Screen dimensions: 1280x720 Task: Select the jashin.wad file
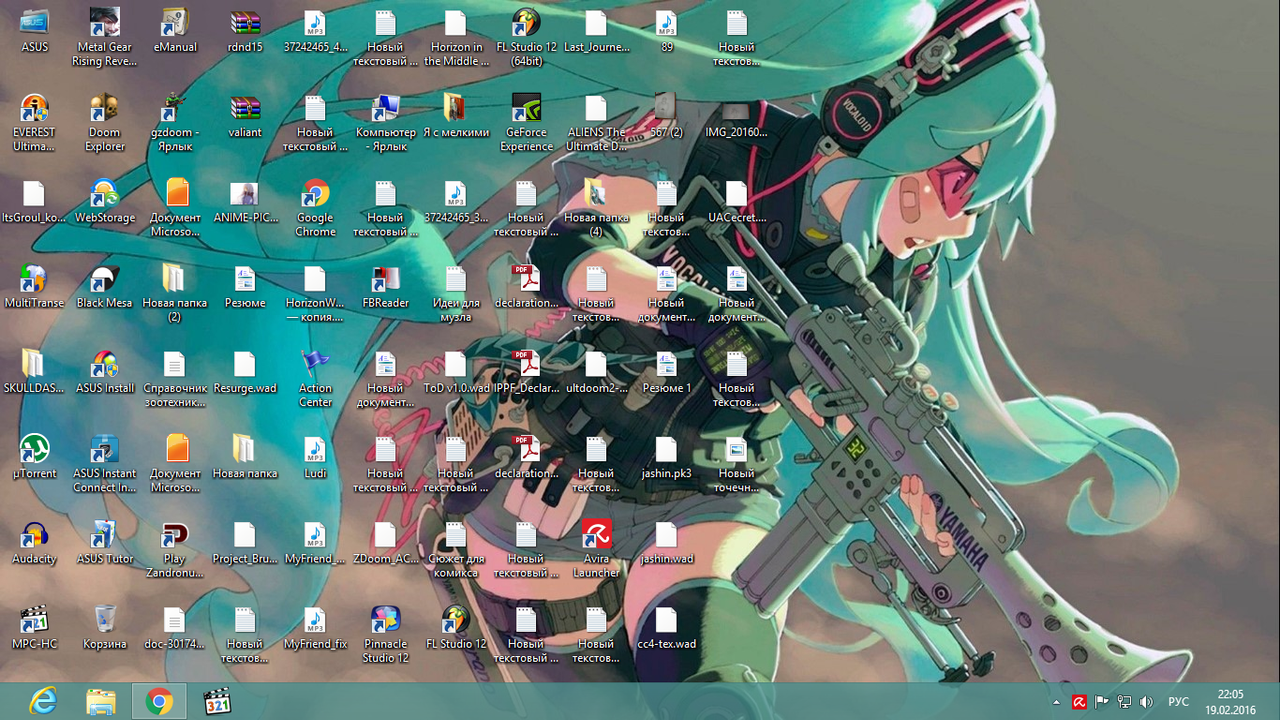[666, 542]
